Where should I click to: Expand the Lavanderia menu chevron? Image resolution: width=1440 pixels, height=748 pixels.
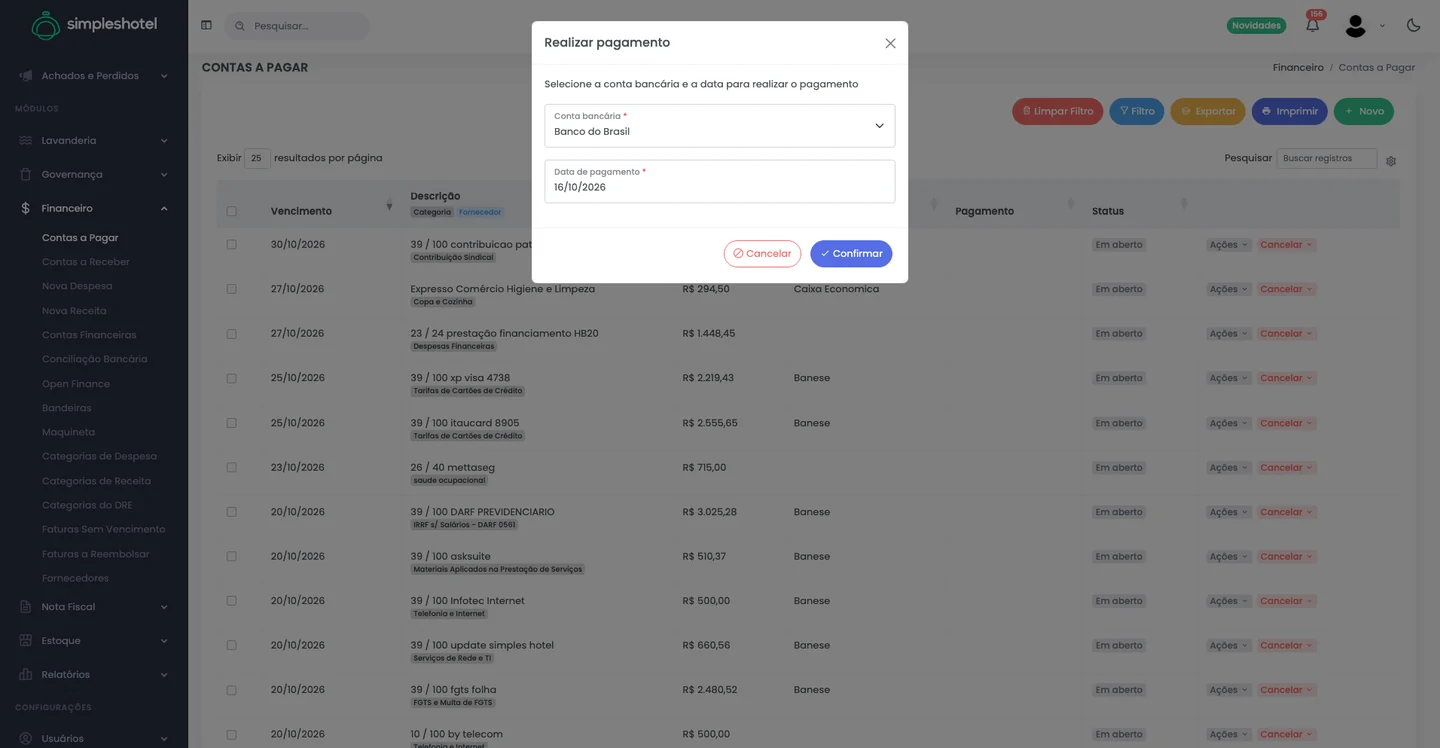click(164, 141)
